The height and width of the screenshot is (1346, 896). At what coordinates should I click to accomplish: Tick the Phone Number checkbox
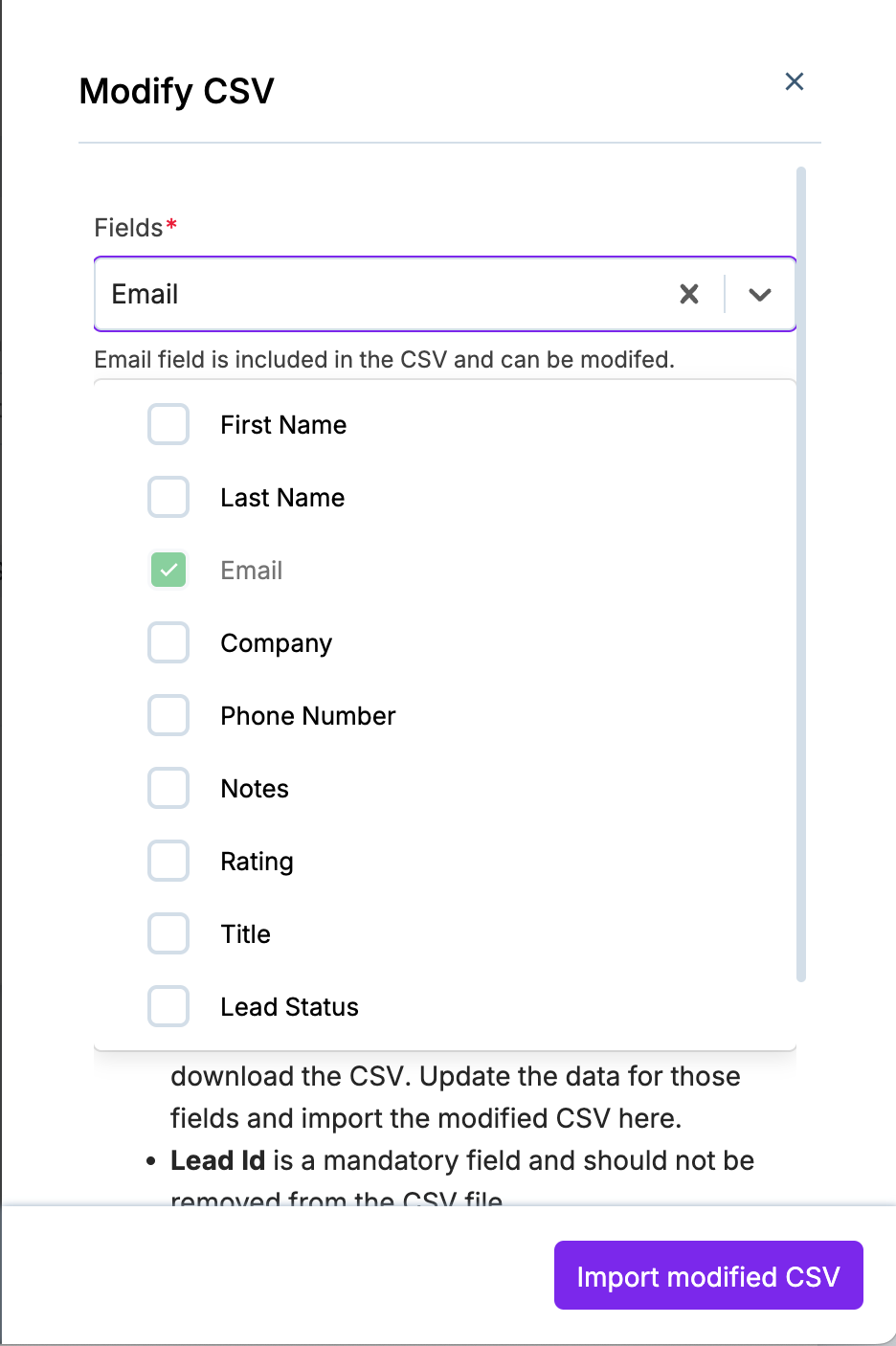click(x=168, y=715)
